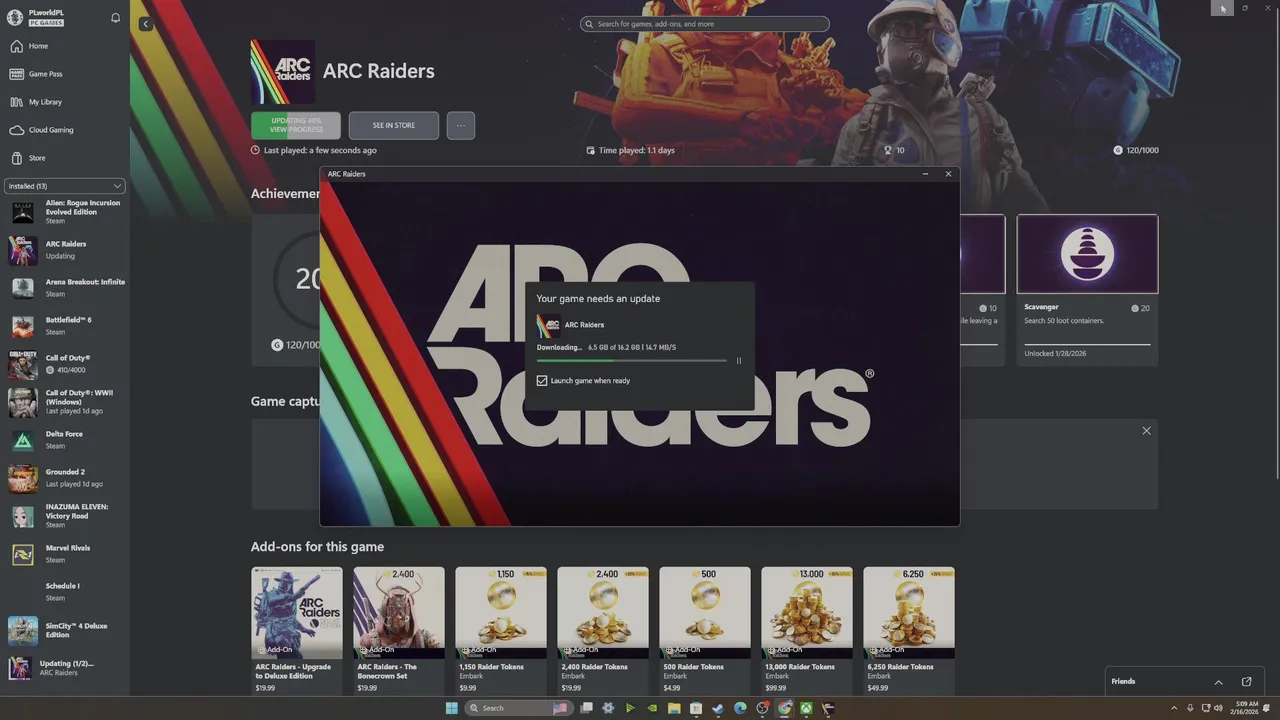This screenshot has height=720, width=1280.
Task: Uncheck Launch game when ready
Action: click(542, 381)
